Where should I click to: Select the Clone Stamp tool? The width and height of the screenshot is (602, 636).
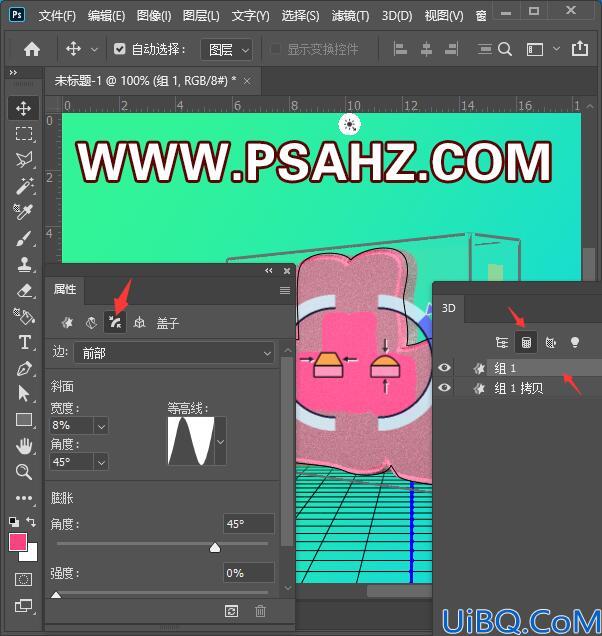point(24,264)
